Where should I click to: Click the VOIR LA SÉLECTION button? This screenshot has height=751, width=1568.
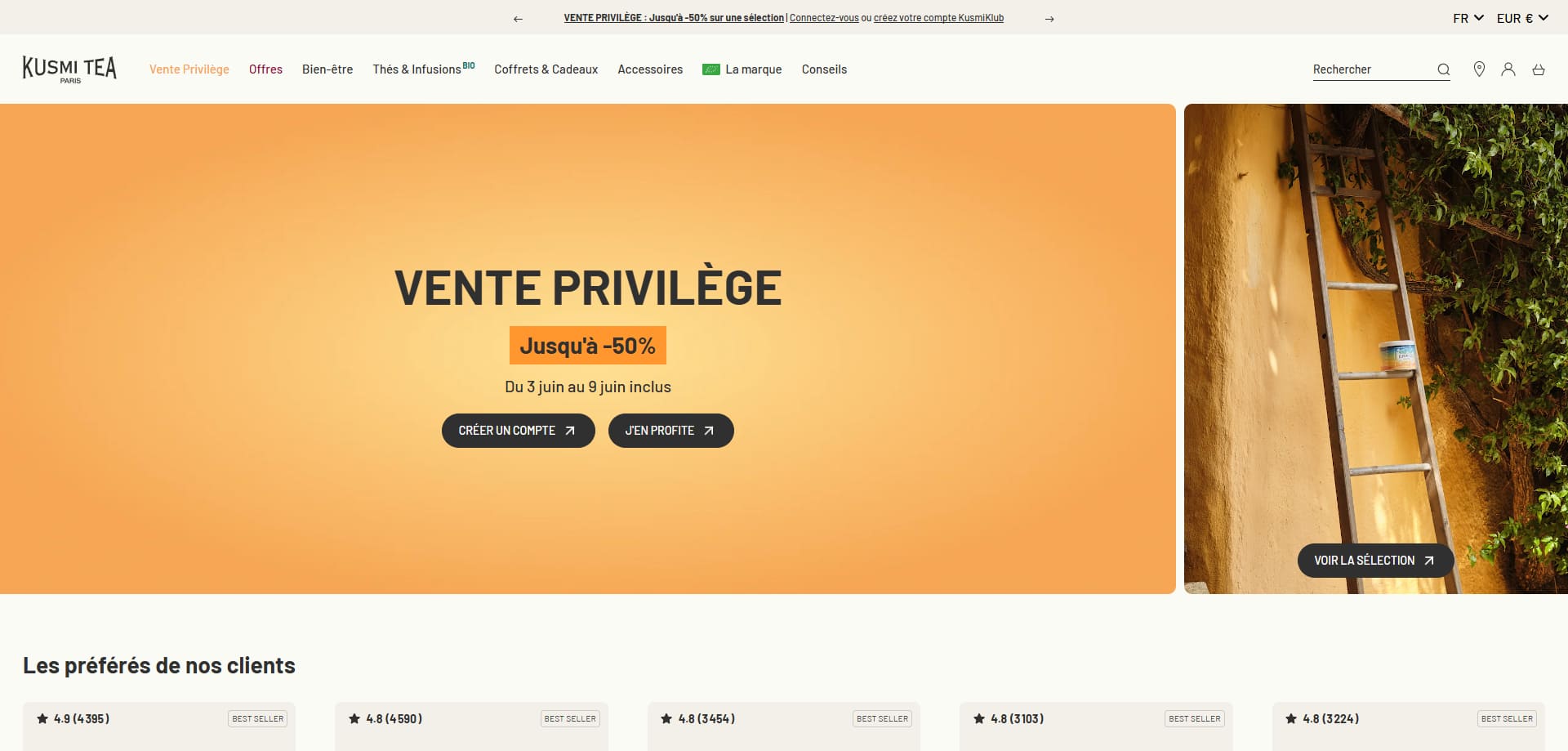[x=1375, y=561]
